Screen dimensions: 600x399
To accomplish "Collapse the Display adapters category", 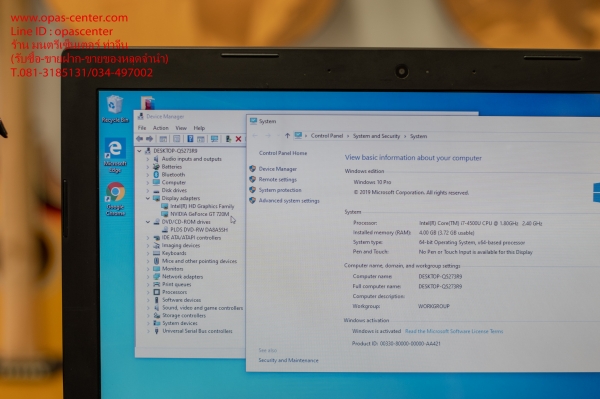I will (148, 198).
